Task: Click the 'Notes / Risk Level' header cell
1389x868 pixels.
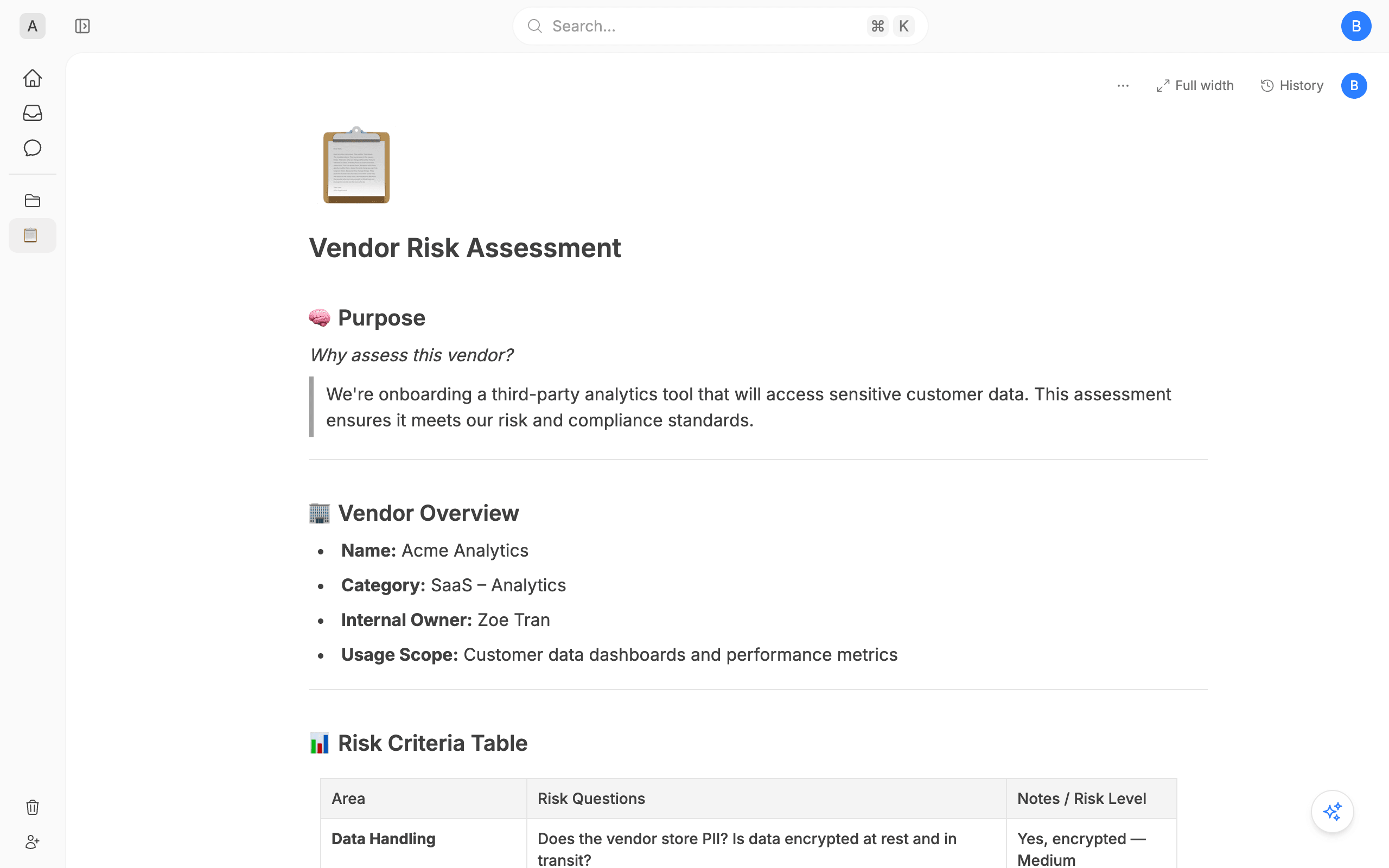Action: tap(1091, 799)
